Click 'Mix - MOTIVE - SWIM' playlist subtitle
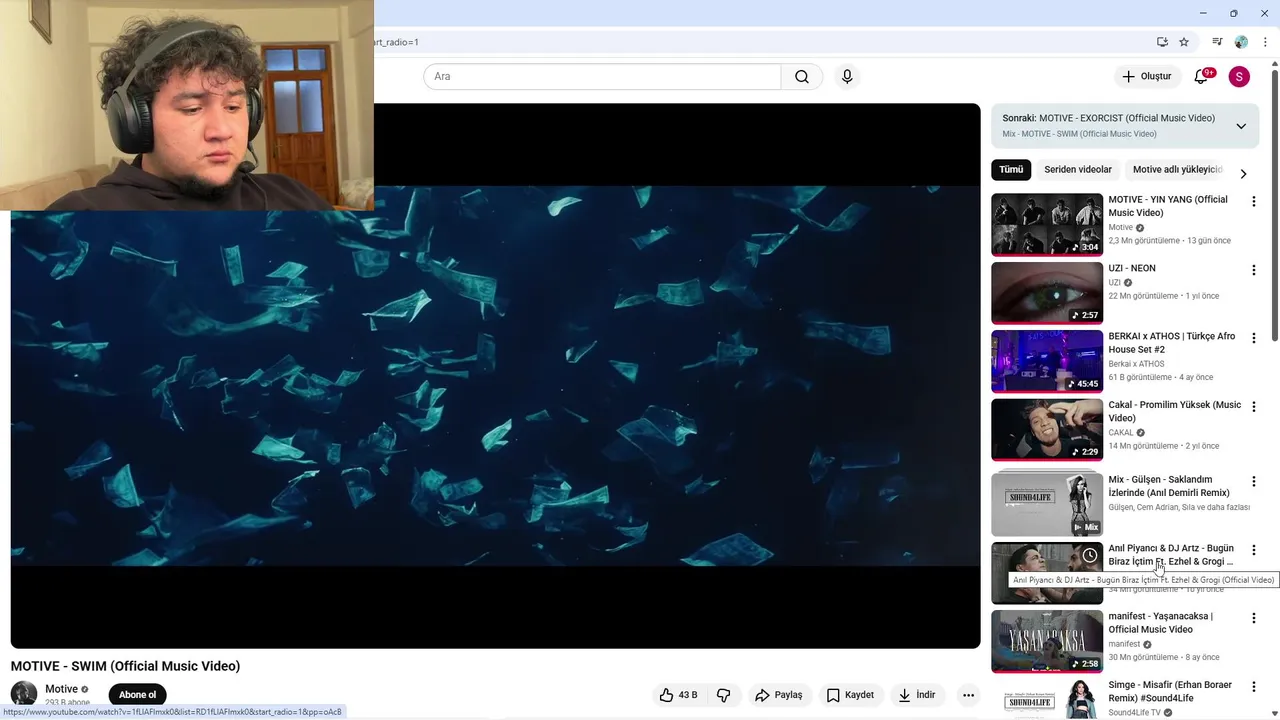1280x720 pixels. click(x=1079, y=134)
